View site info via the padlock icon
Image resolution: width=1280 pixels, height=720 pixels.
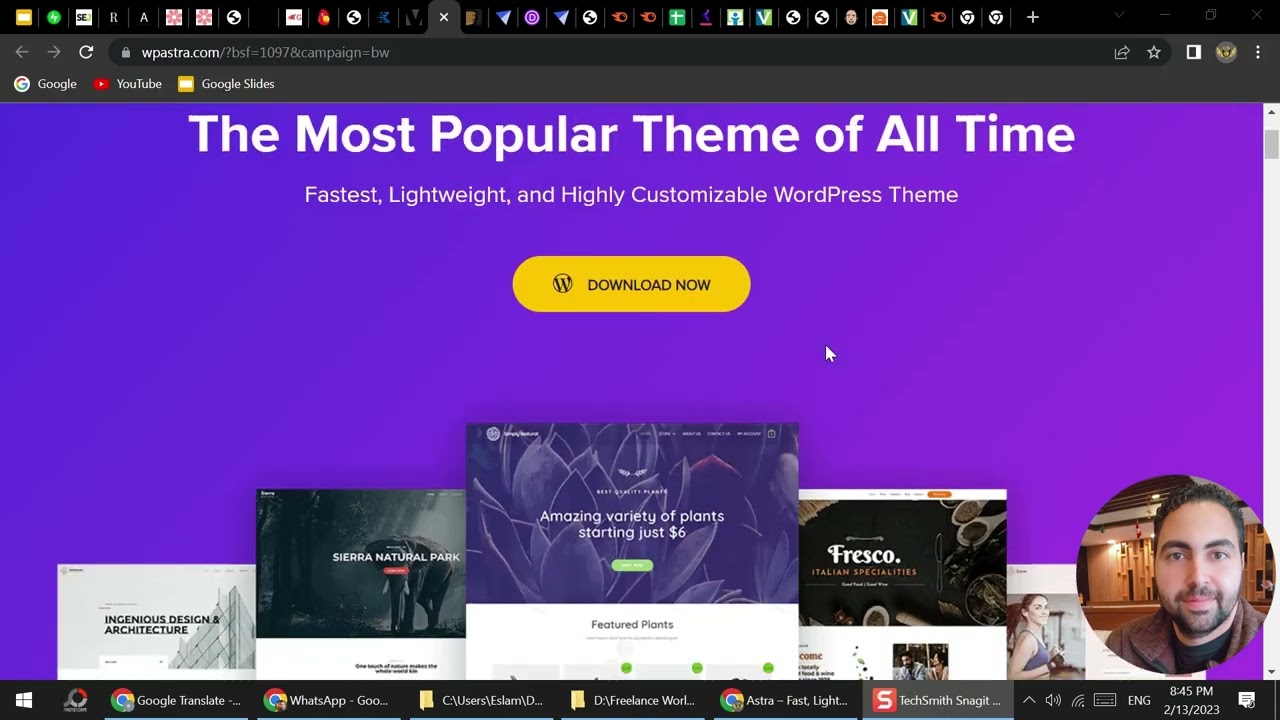(x=125, y=52)
